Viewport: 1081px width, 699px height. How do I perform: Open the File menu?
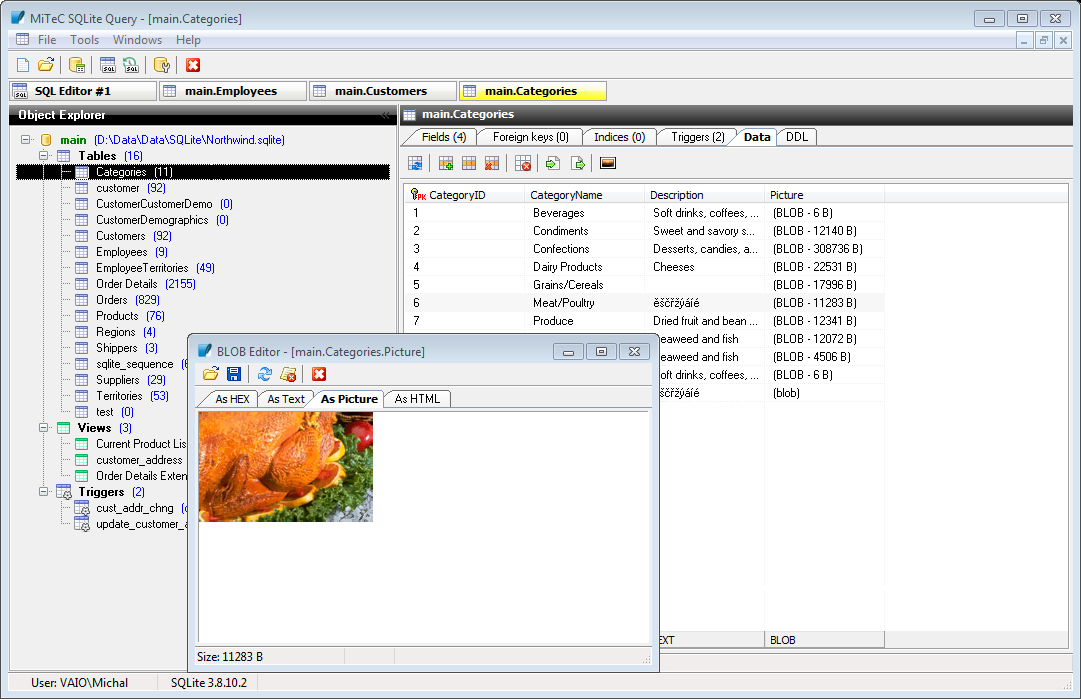pyautogui.click(x=47, y=40)
